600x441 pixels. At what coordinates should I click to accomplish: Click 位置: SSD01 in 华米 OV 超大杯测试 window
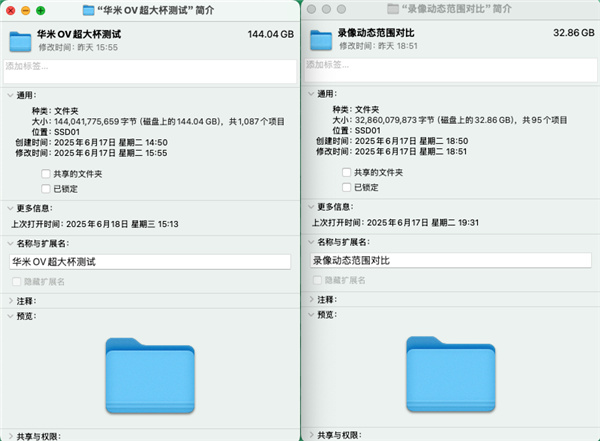[x=56, y=132]
